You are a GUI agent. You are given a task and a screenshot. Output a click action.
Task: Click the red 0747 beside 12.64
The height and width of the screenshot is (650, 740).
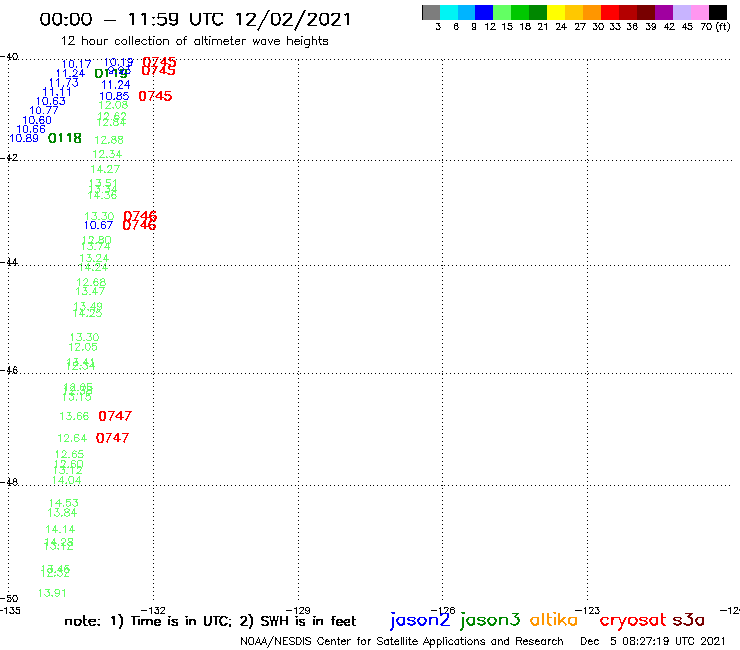(112, 438)
